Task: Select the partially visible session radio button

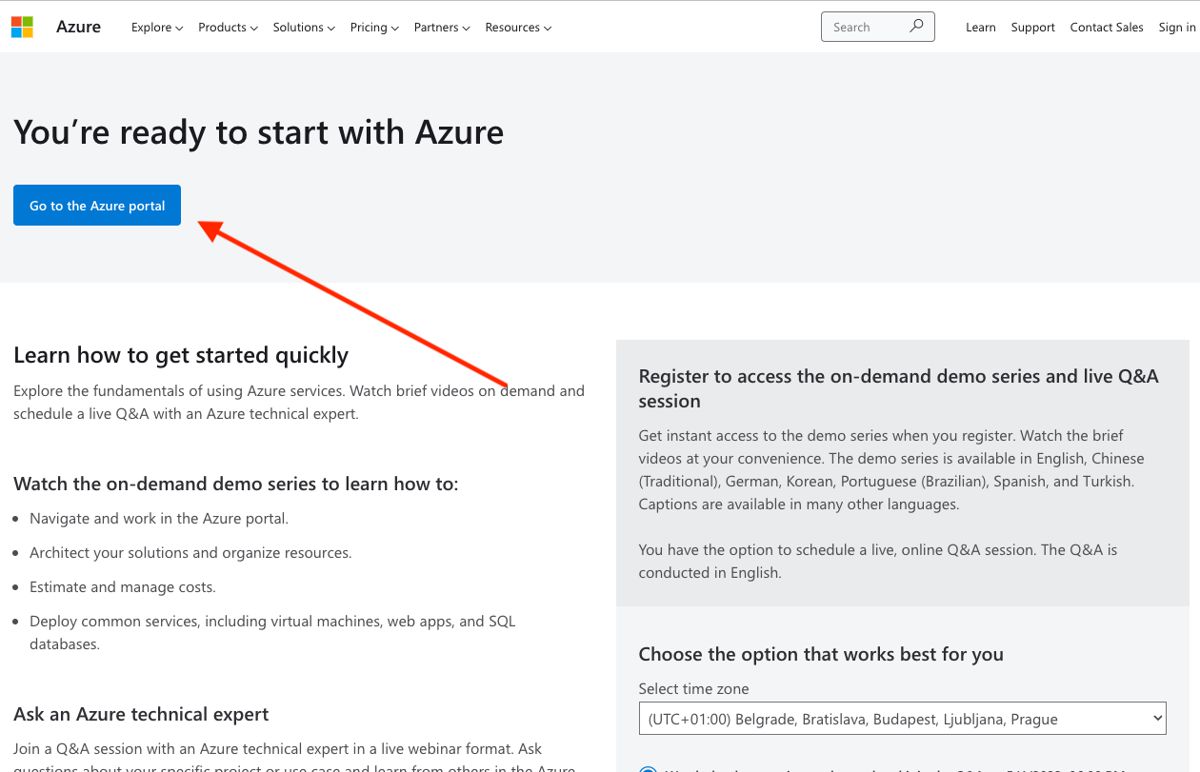Action: (x=648, y=769)
